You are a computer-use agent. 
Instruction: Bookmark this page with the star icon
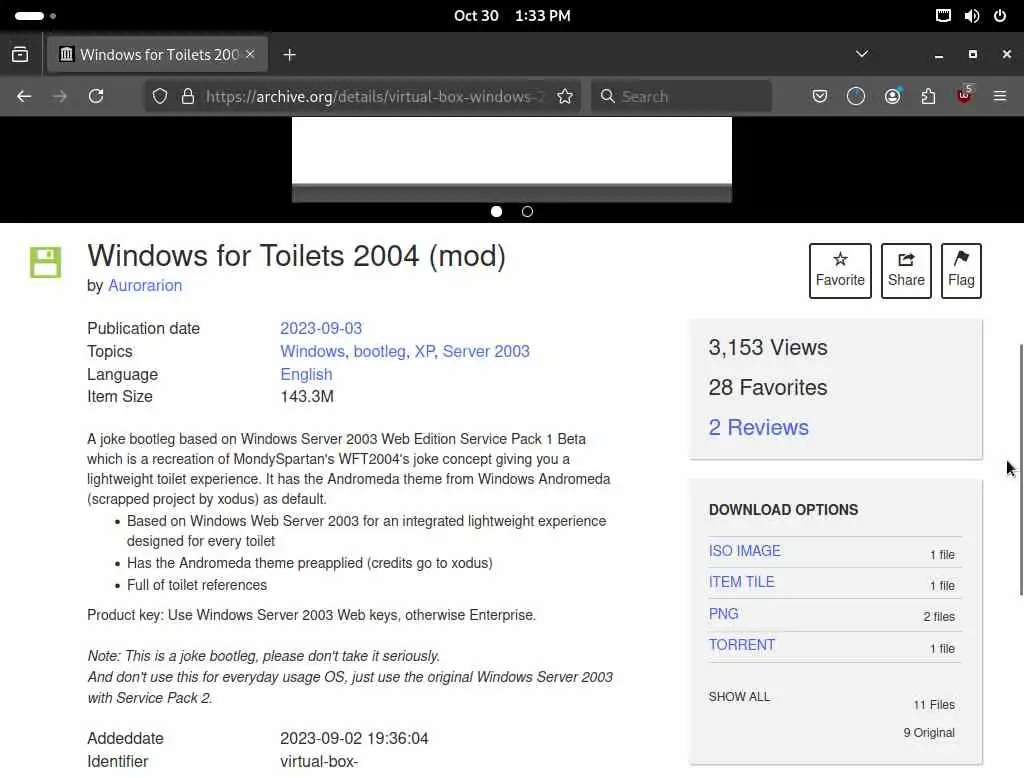coord(565,97)
